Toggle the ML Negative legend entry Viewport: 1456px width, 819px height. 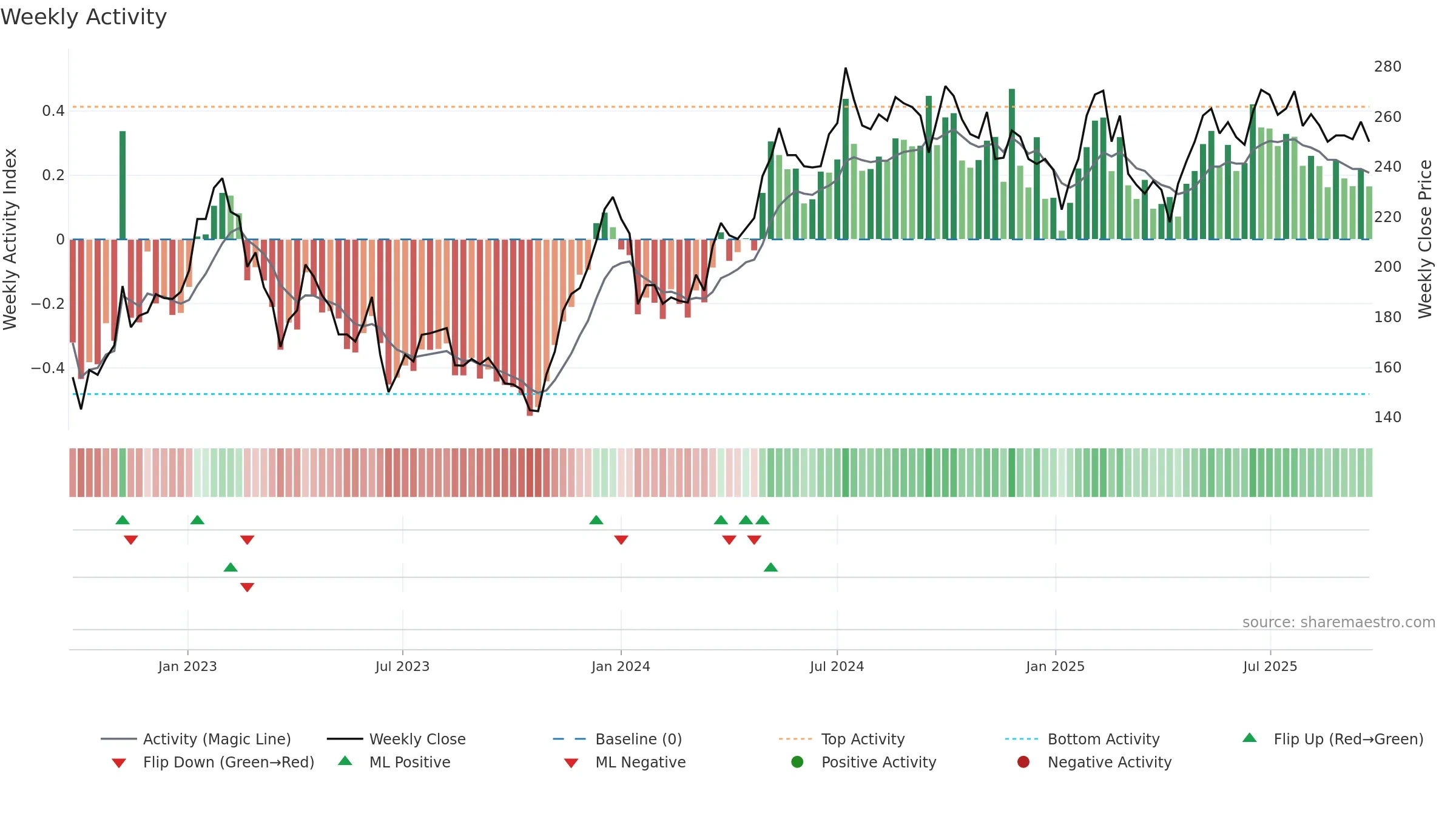pyautogui.click(x=625, y=762)
